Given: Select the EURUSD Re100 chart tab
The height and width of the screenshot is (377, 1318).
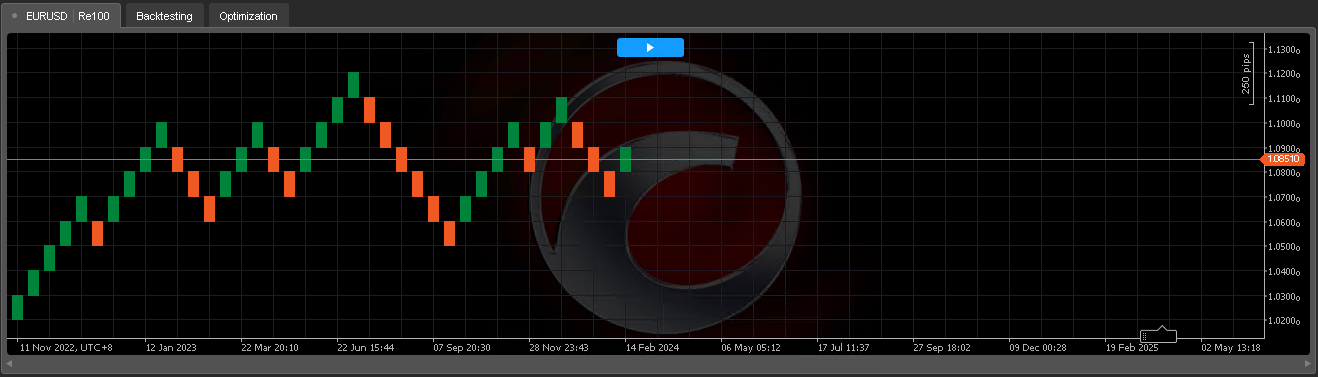Looking at the screenshot, I should coord(61,15).
